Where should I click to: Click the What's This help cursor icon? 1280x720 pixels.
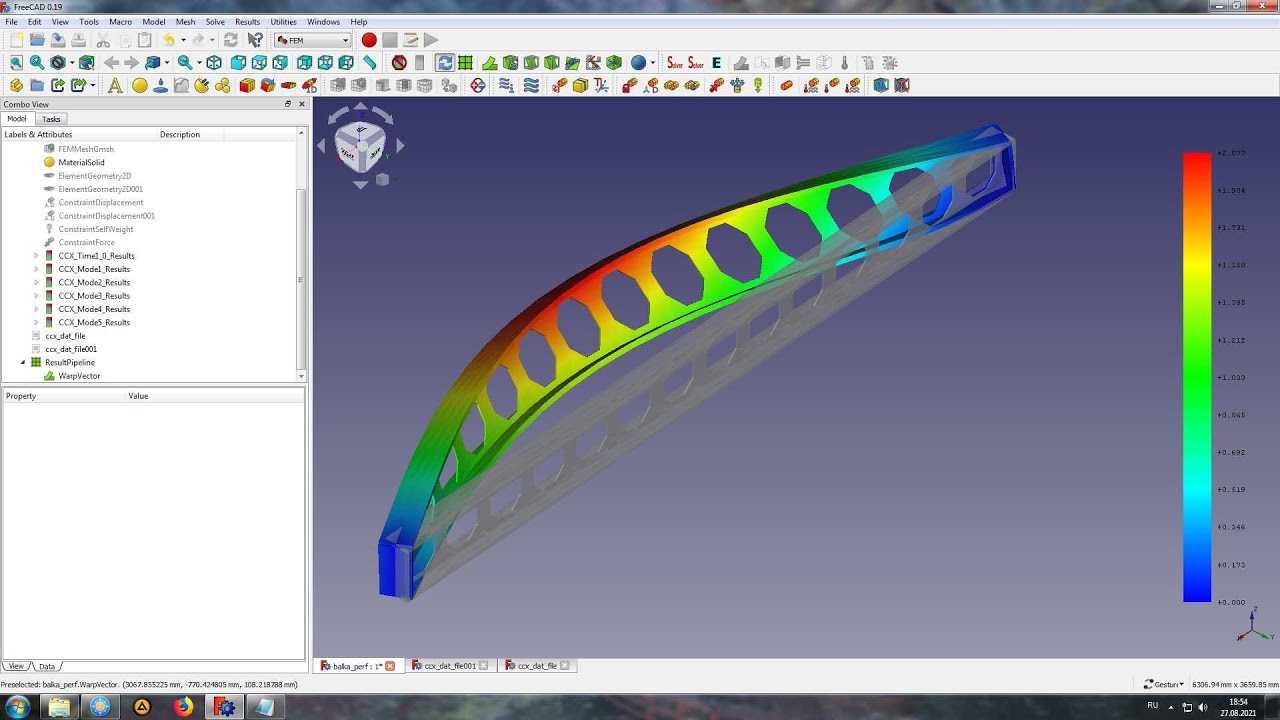pyautogui.click(x=255, y=40)
